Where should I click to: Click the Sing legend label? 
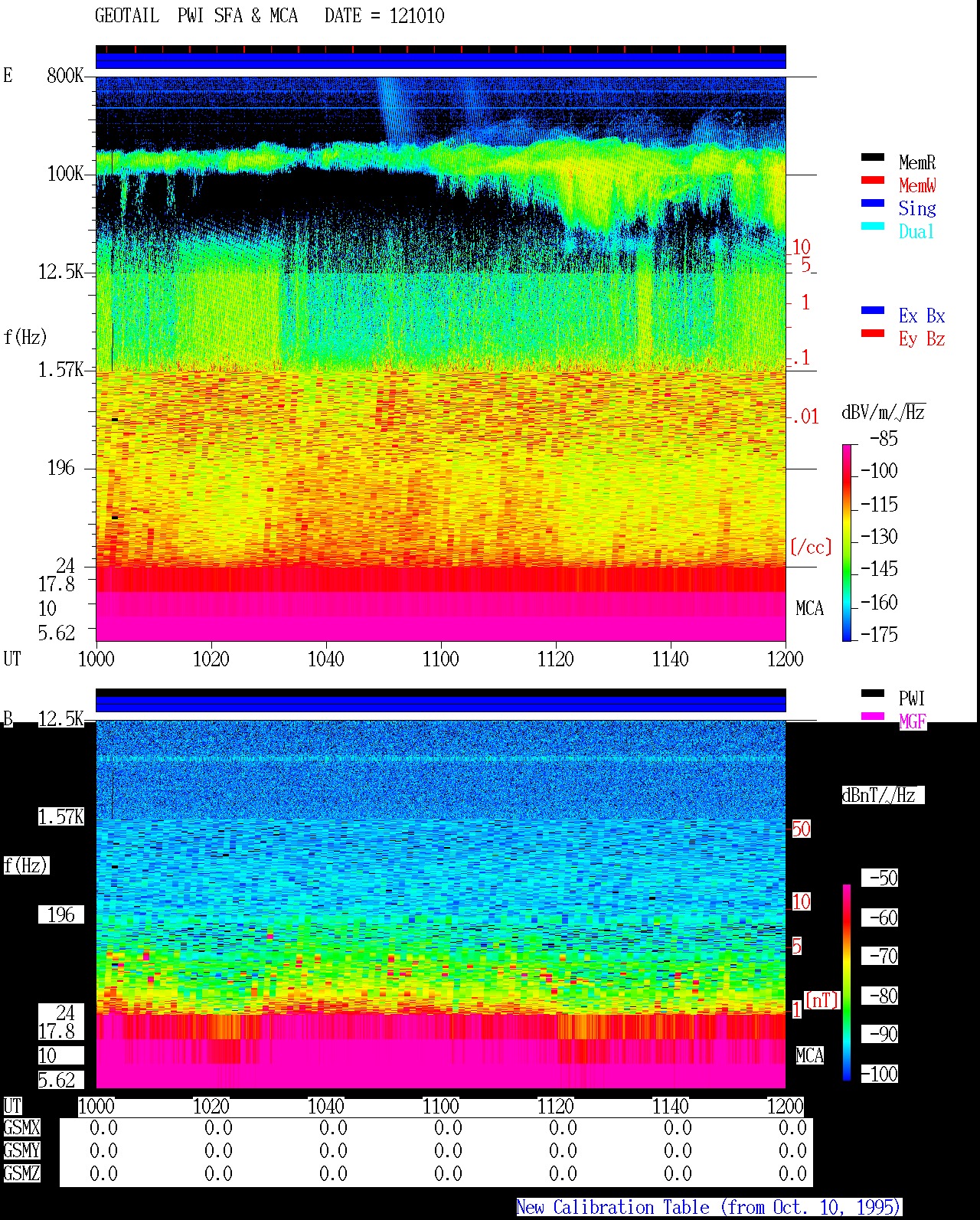coord(917,208)
